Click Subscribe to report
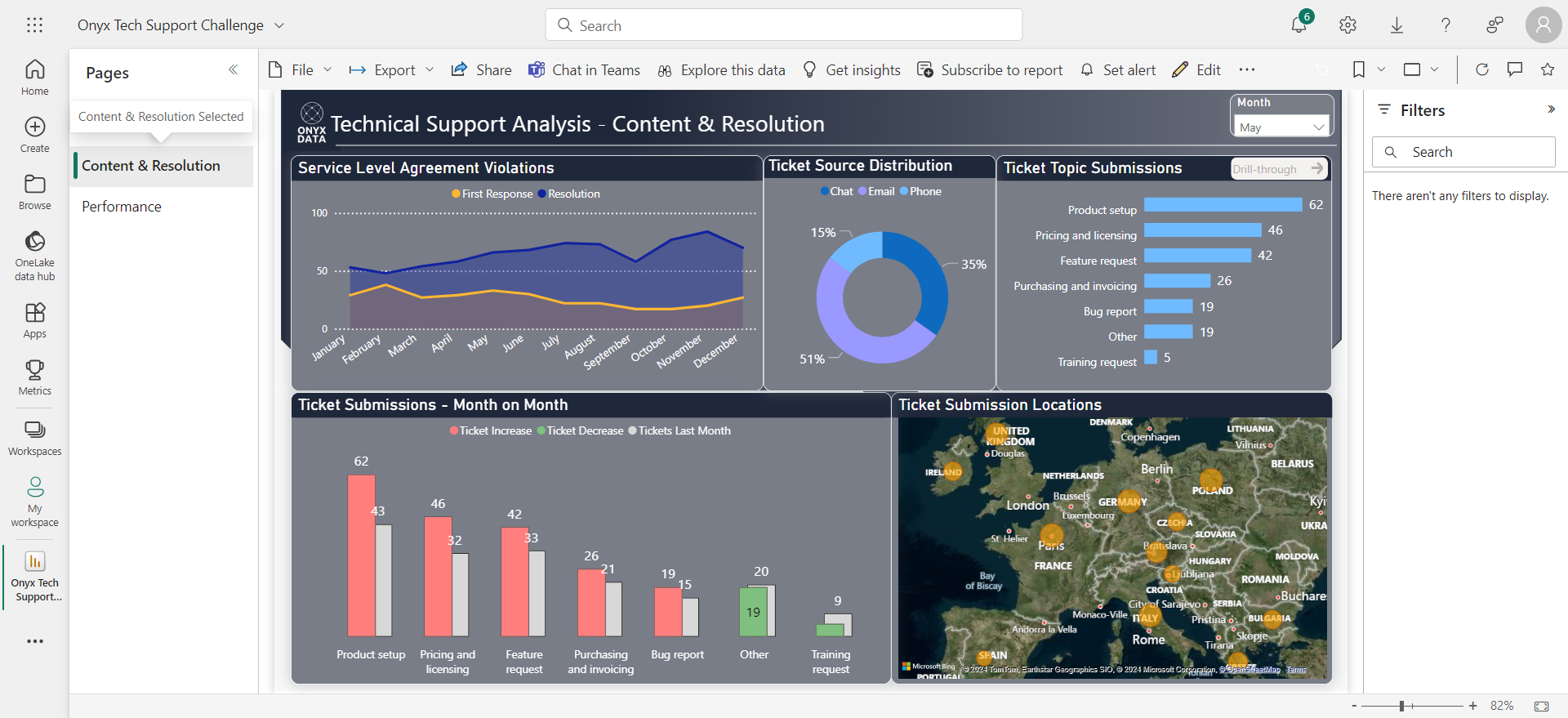The width and height of the screenshot is (1568, 718). 990,69
